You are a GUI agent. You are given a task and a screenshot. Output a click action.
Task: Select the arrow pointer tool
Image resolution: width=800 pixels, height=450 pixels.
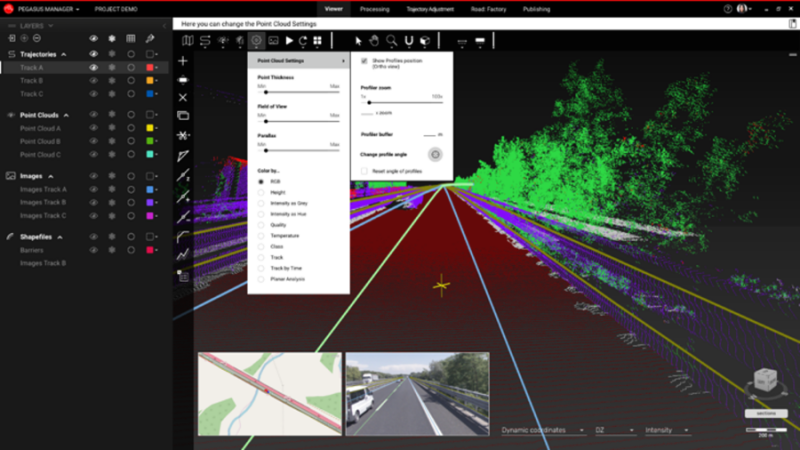point(358,41)
